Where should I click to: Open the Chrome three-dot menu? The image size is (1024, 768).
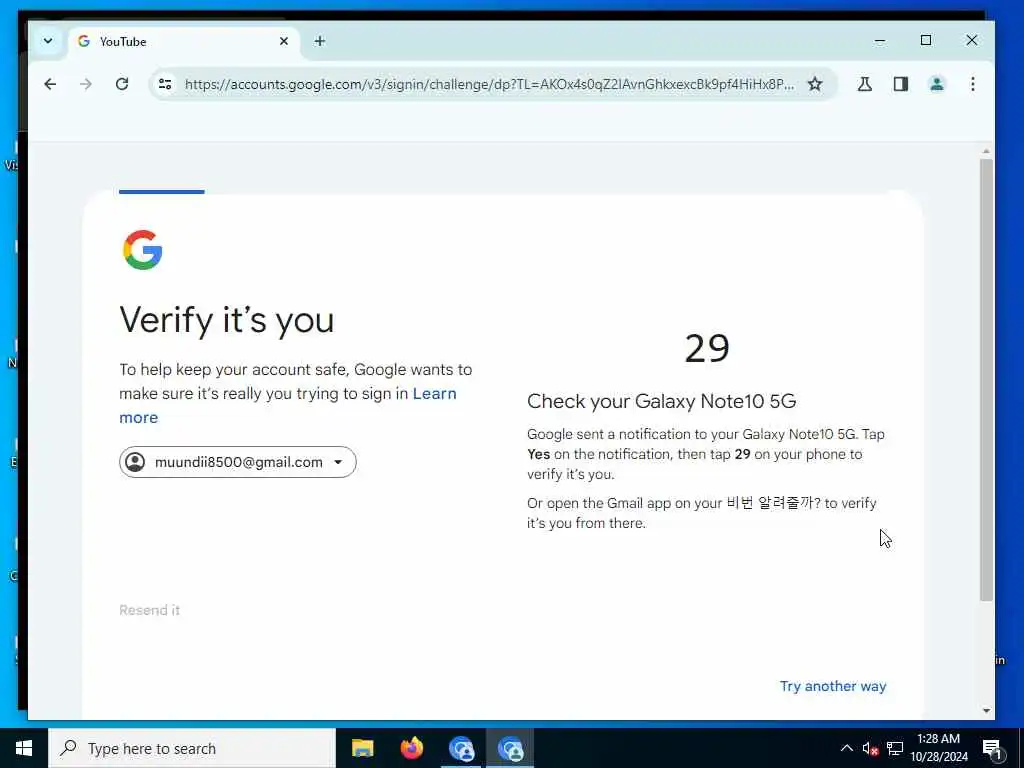[972, 84]
